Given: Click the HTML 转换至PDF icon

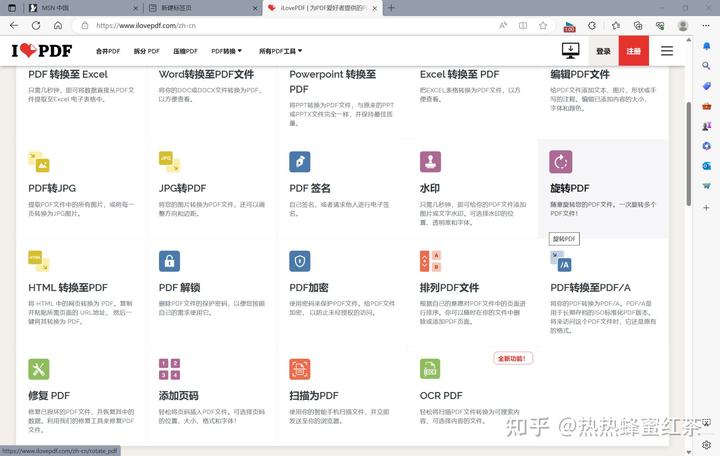Looking at the screenshot, I should 39,261.
